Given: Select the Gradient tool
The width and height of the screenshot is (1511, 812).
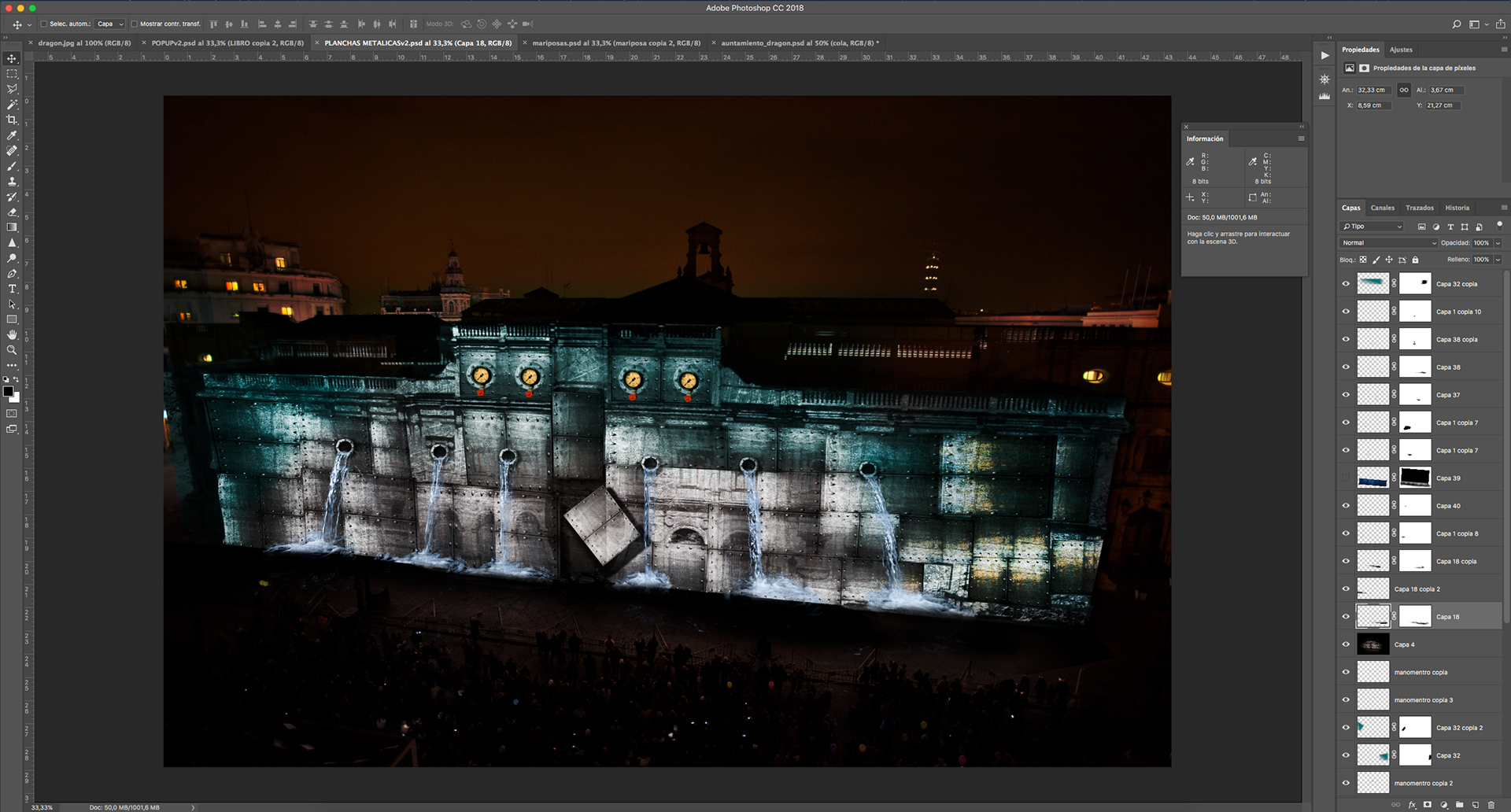Looking at the screenshot, I should [x=12, y=227].
